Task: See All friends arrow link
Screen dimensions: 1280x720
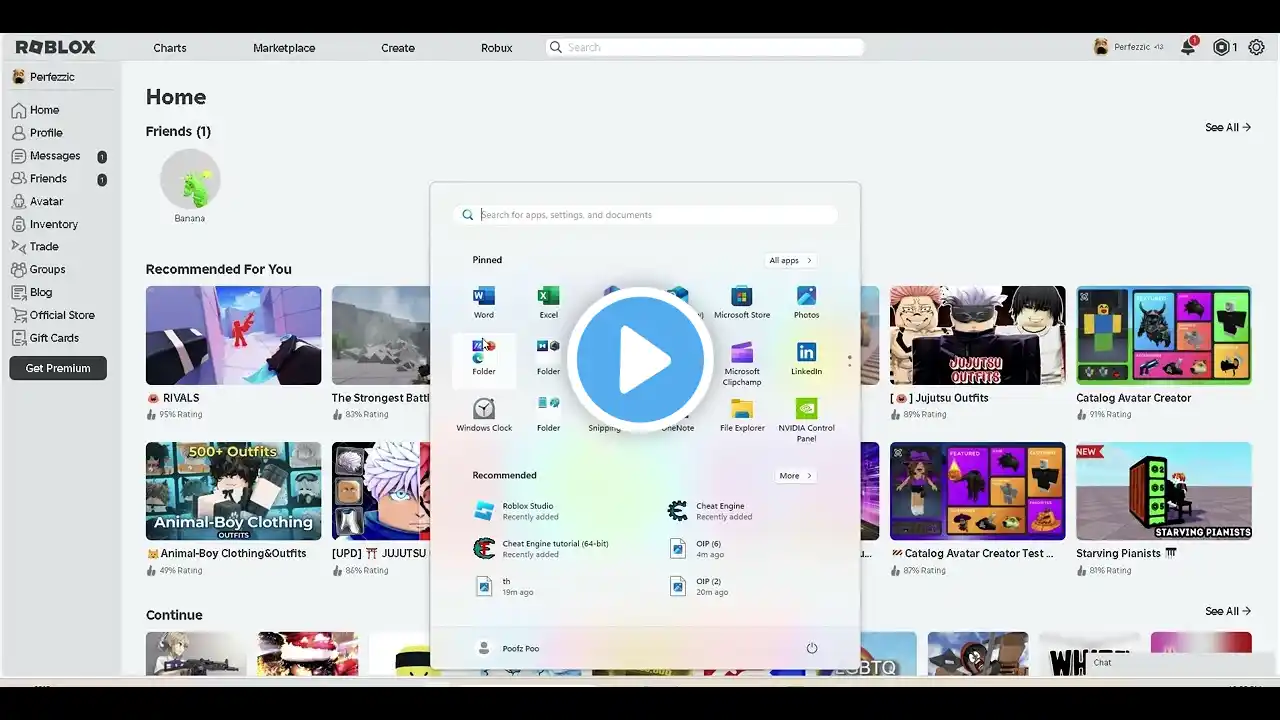Action: (1228, 128)
